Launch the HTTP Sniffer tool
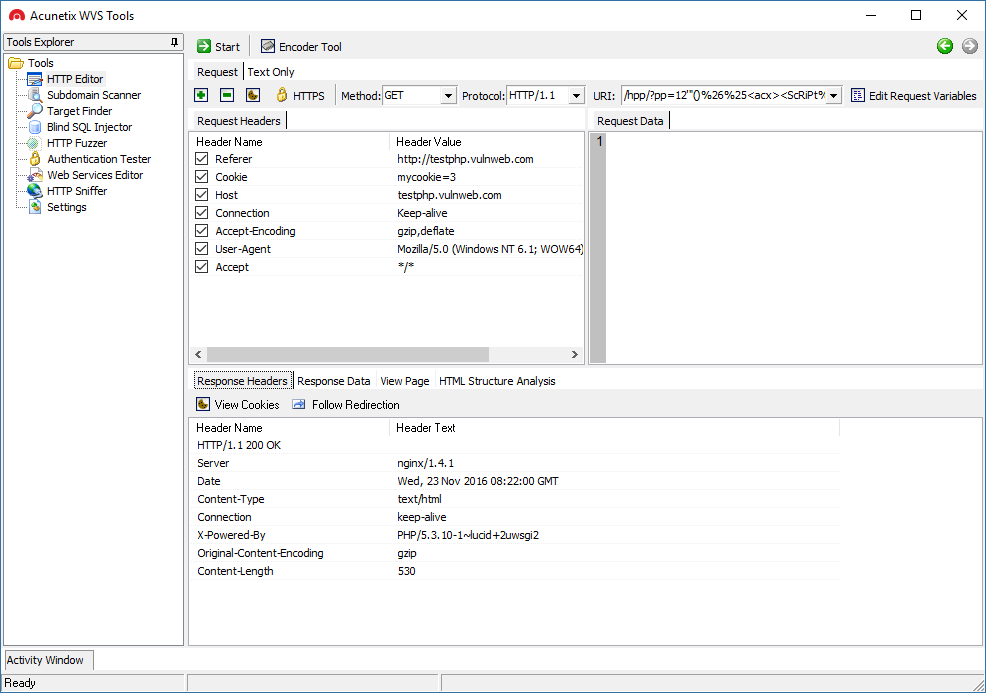The height and width of the screenshot is (693, 986). tap(77, 191)
